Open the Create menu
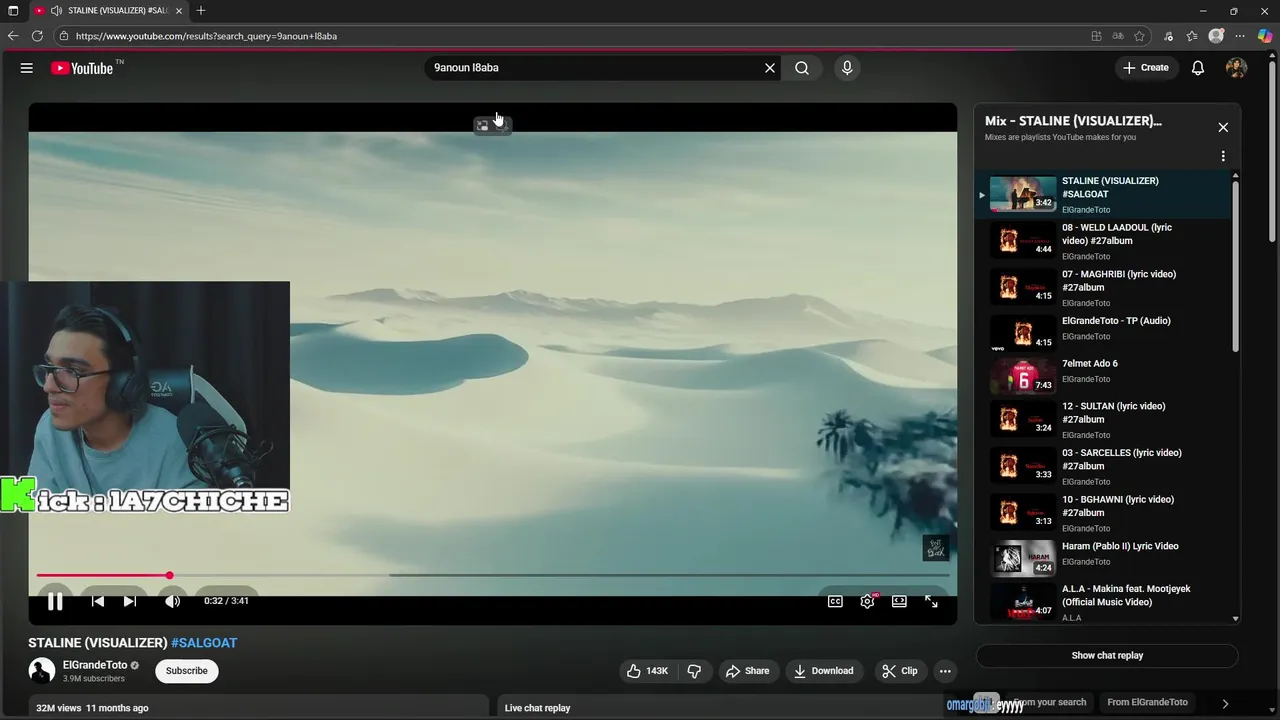The image size is (1280, 720). pyautogui.click(x=1146, y=68)
